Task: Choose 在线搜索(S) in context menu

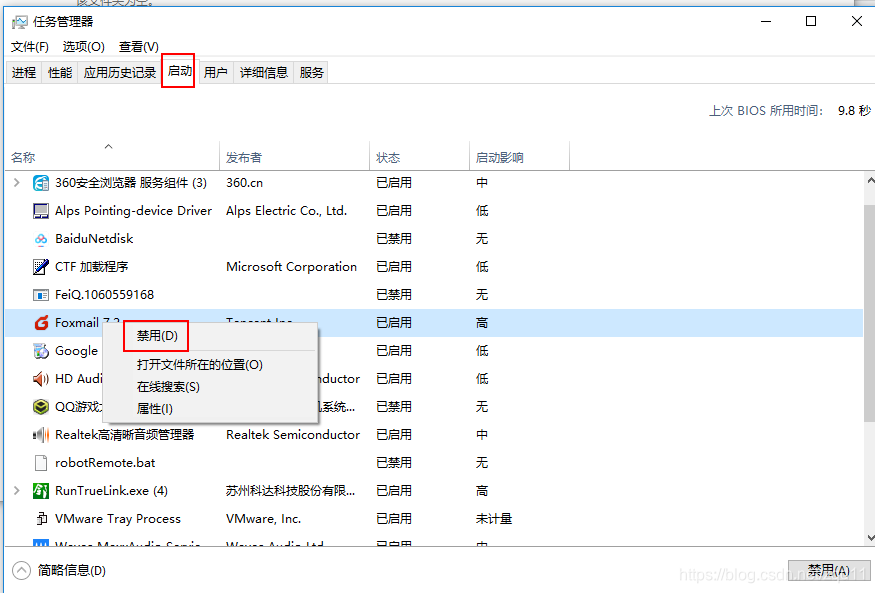Action: click(210, 387)
